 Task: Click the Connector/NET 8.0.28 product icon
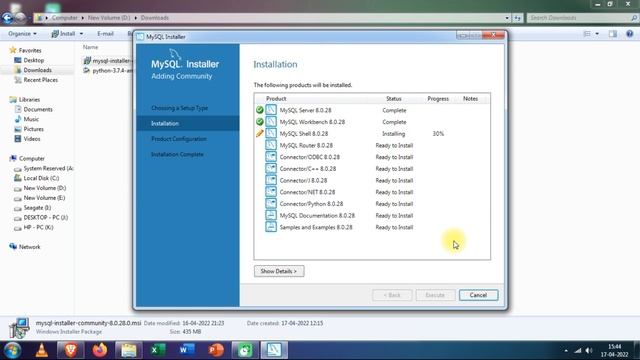coord(271,192)
